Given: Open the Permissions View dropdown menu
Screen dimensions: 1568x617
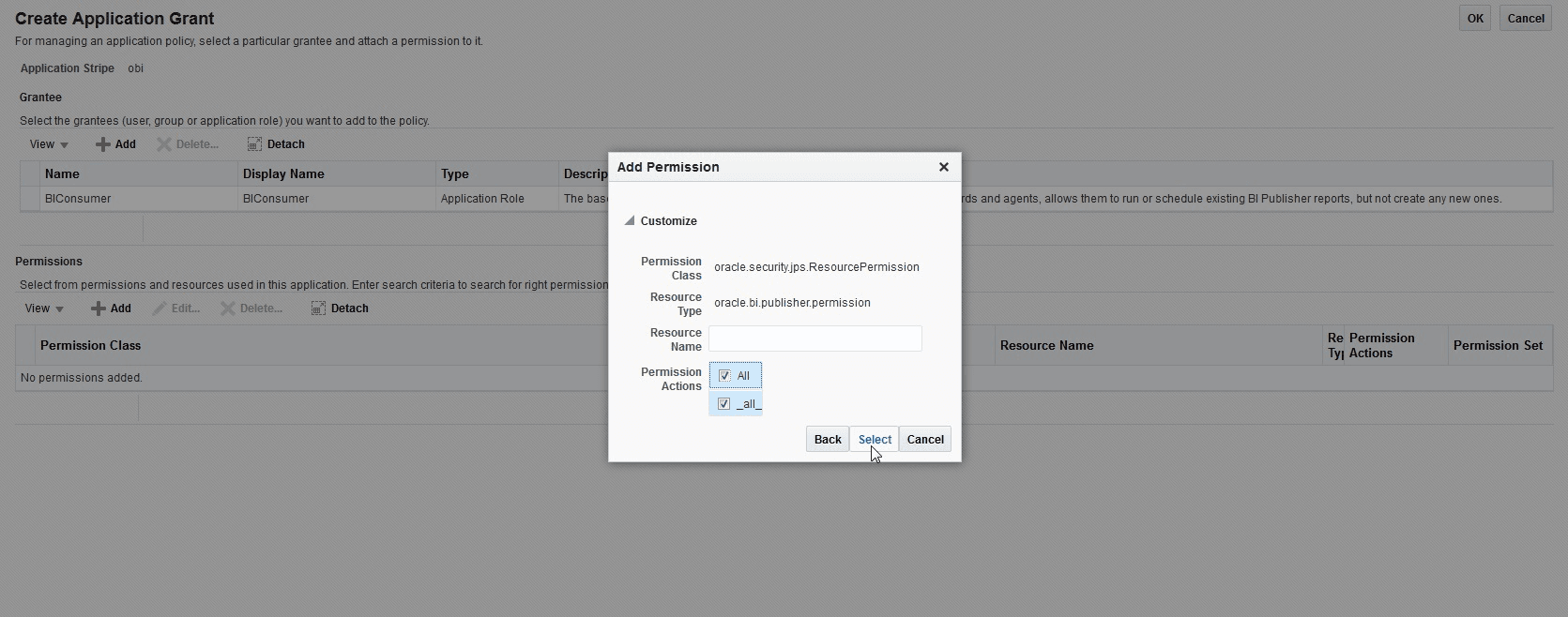Looking at the screenshot, I should pos(44,308).
